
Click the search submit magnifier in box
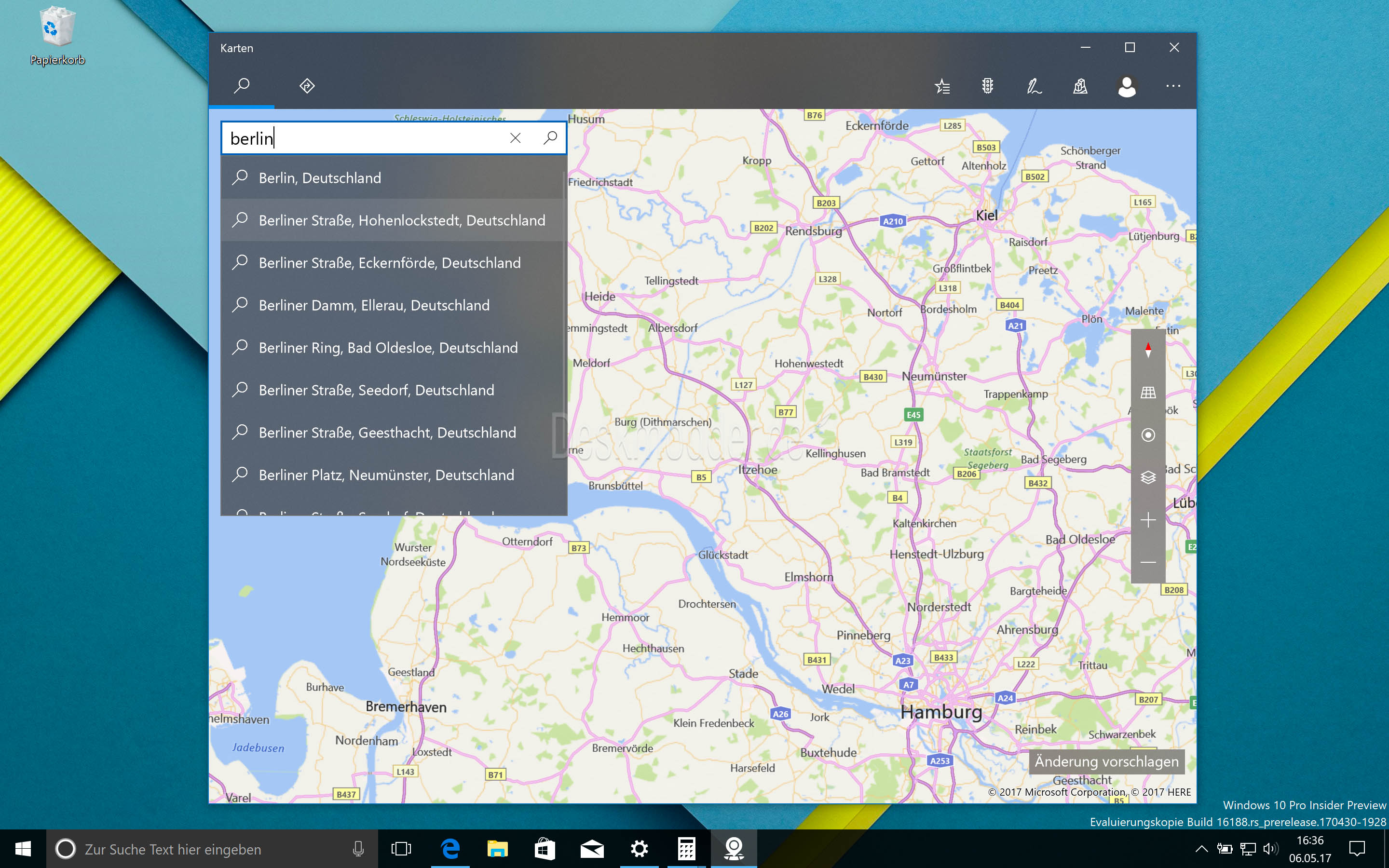[550, 137]
